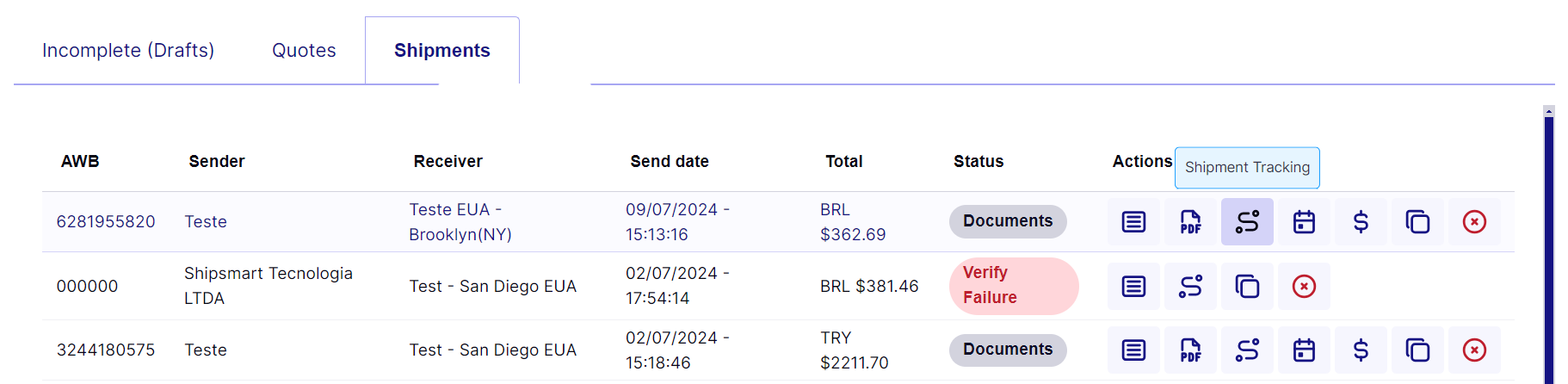Cancel shipment 000000 with red X
This screenshot has width=1568, height=384.
(x=1304, y=286)
